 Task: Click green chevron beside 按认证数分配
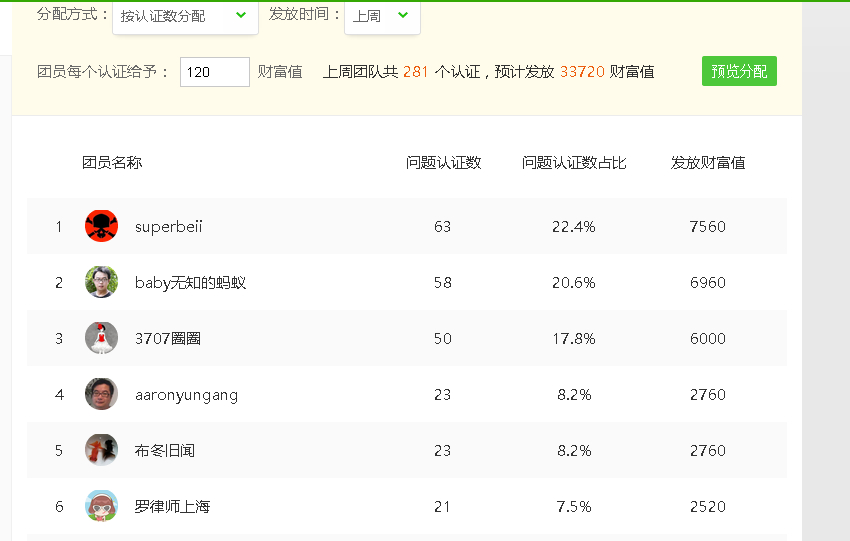(241, 15)
